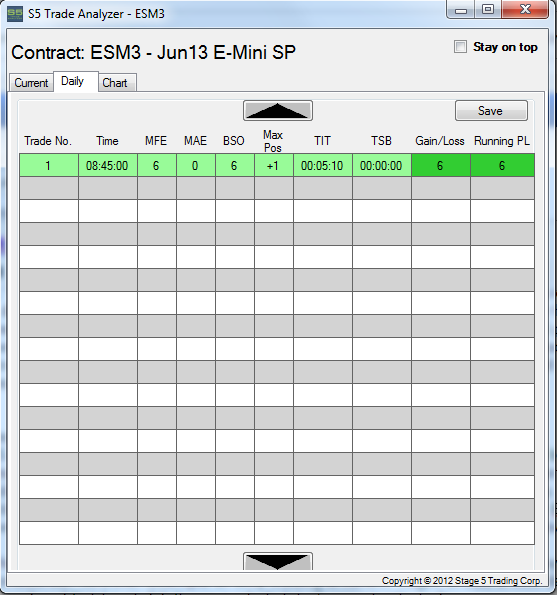Select the 08:45:00 time cell
This screenshot has width=558, height=595.
pyautogui.click(x=108, y=165)
